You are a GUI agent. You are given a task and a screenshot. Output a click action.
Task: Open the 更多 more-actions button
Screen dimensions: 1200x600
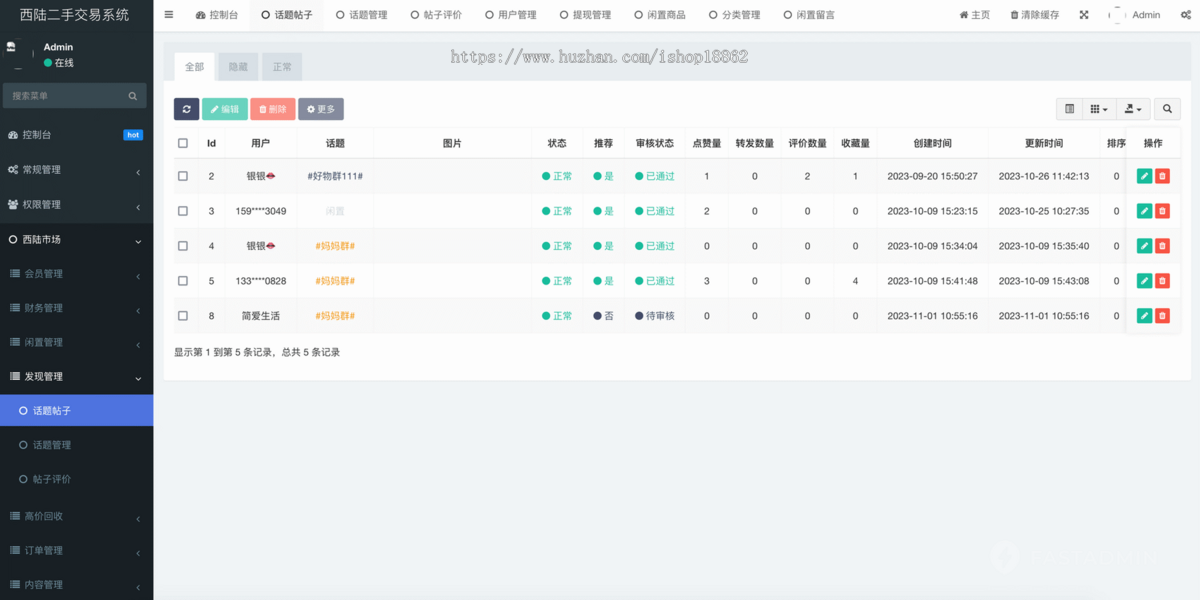click(x=320, y=108)
